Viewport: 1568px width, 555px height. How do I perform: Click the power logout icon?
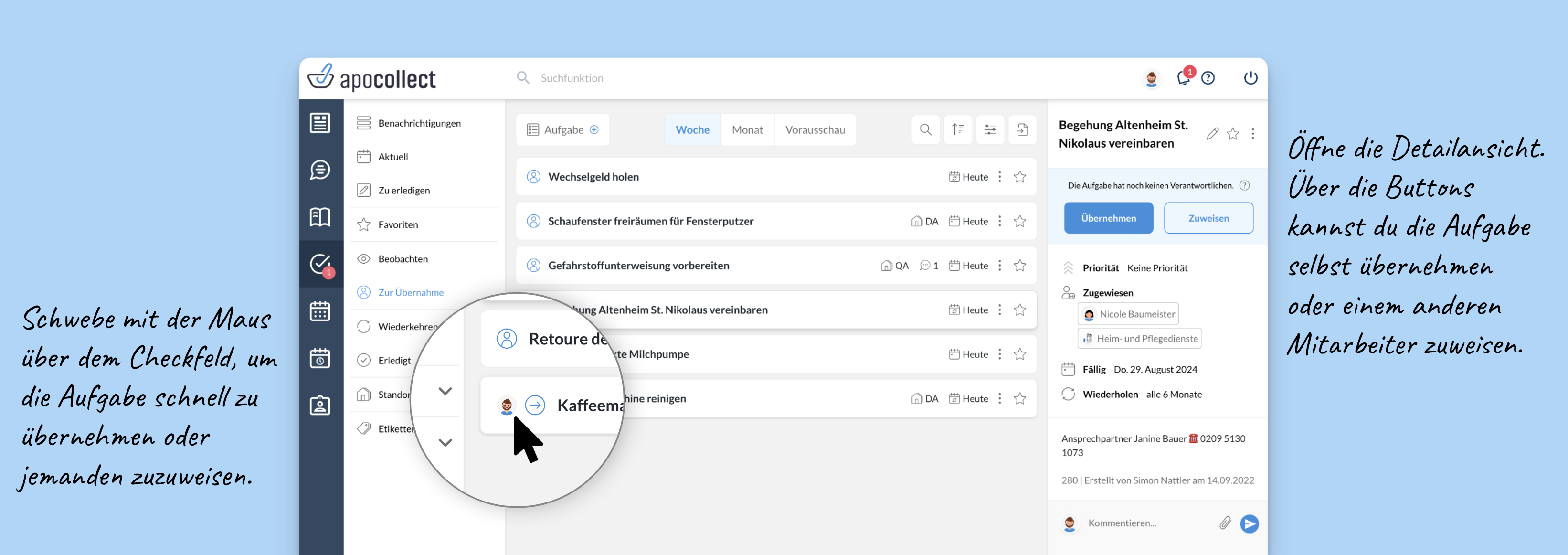tap(1250, 78)
